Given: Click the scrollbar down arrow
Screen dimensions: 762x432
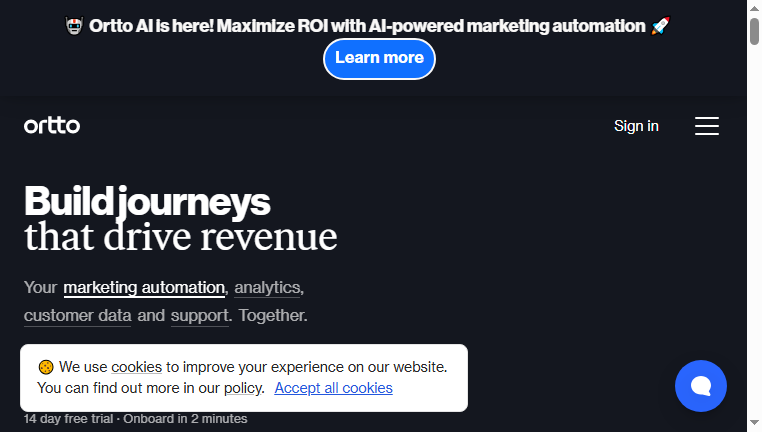Looking at the screenshot, I should coord(754,423).
